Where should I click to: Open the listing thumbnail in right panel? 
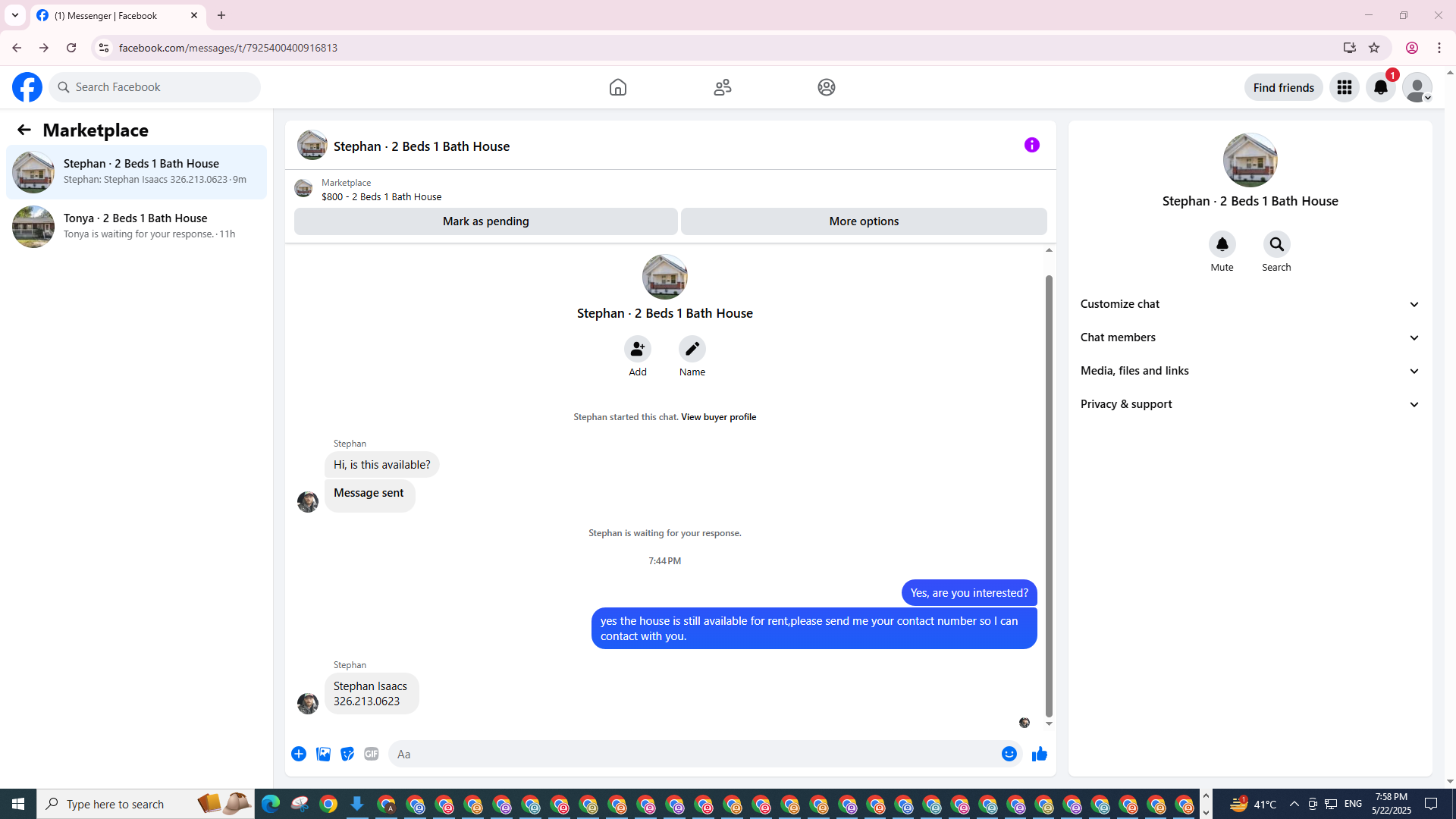pyautogui.click(x=1250, y=160)
